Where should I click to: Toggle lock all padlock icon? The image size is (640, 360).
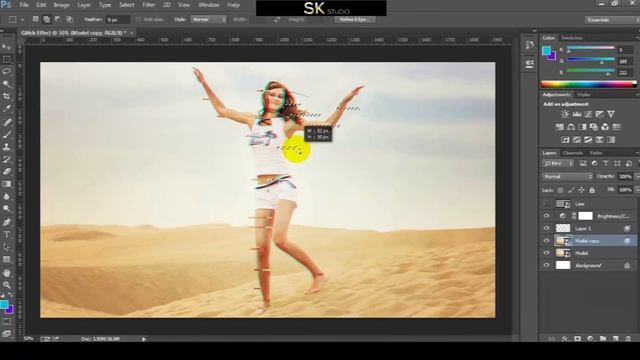point(592,190)
